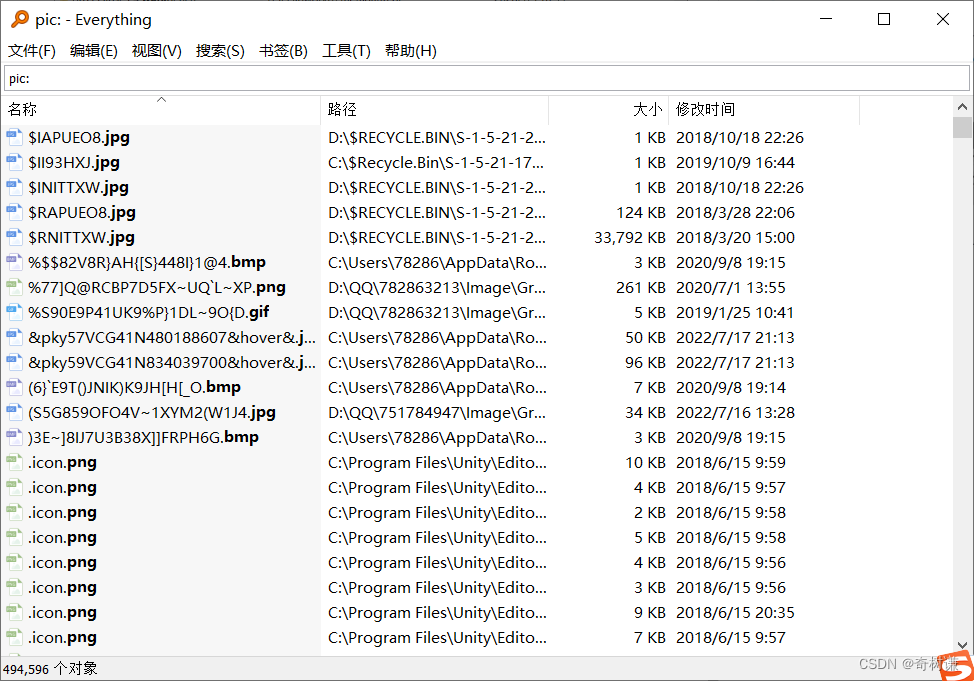974x681 pixels.
Task: Select file name $II93HXJ.jpg
Action: (74, 162)
